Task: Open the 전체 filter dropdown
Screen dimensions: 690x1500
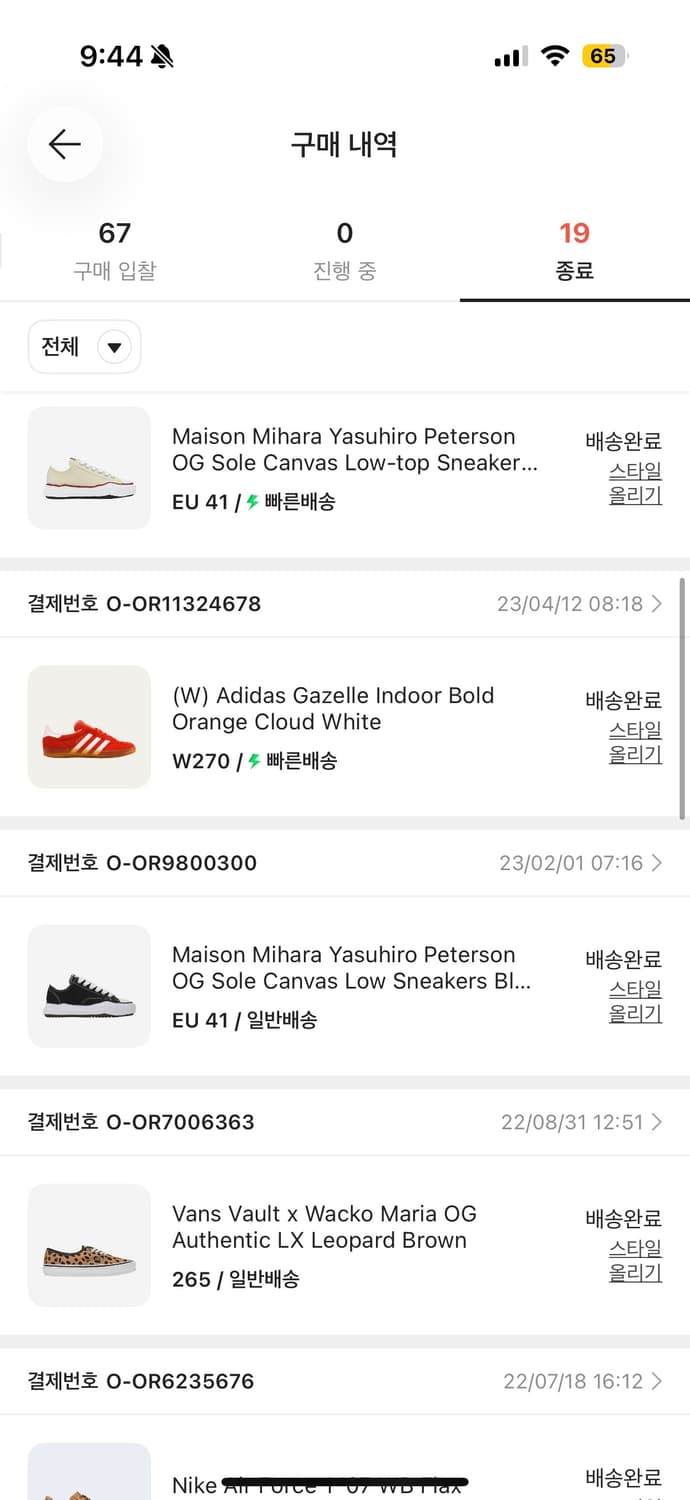Action: pyautogui.click(x=84, y=346)
